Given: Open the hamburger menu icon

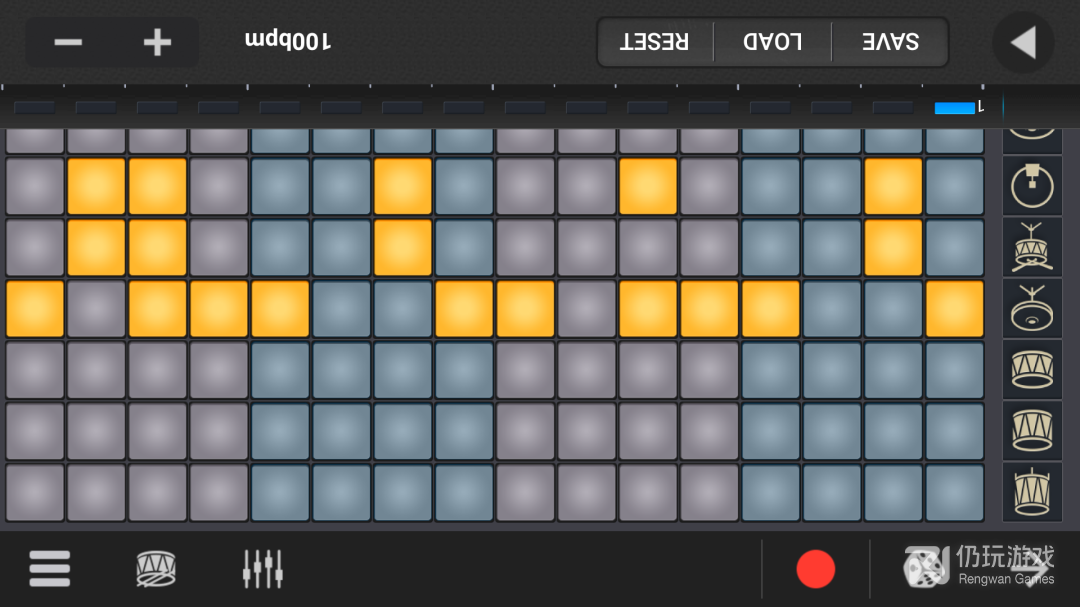Looking at the screenshot, I should click(x=50, y=569).
